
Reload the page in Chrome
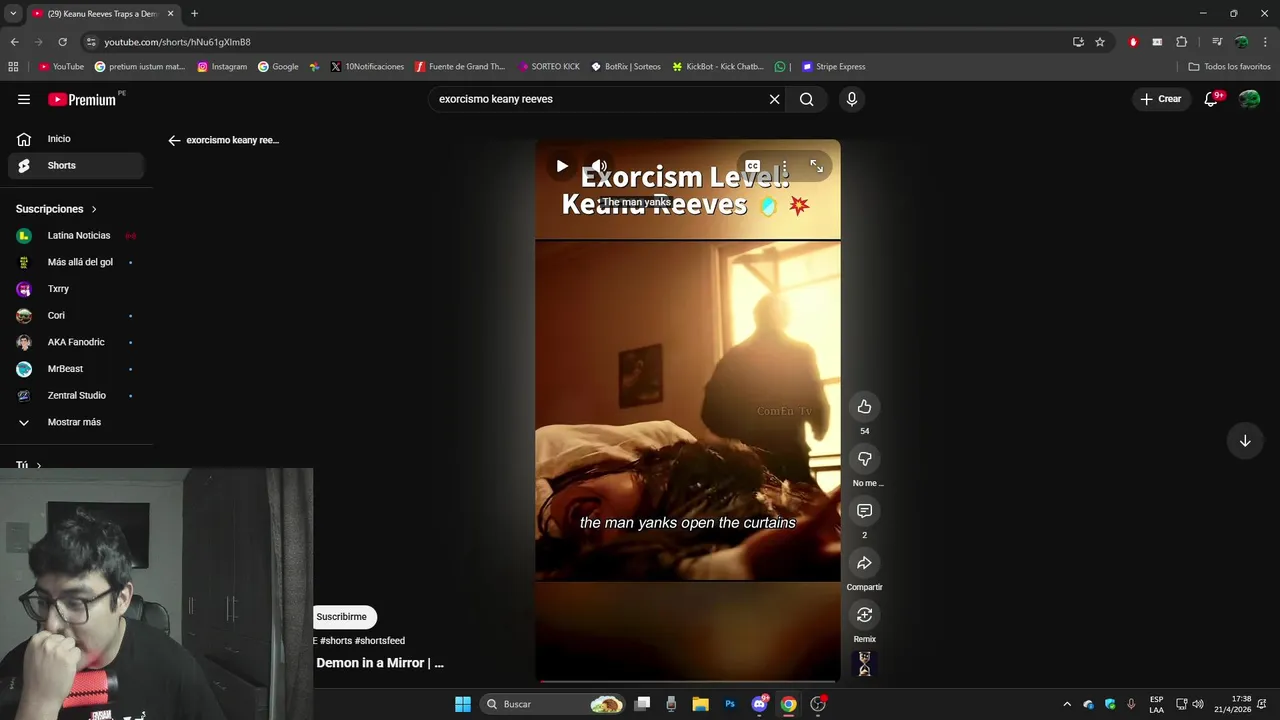pyautogui.click(x=62, y=42)
